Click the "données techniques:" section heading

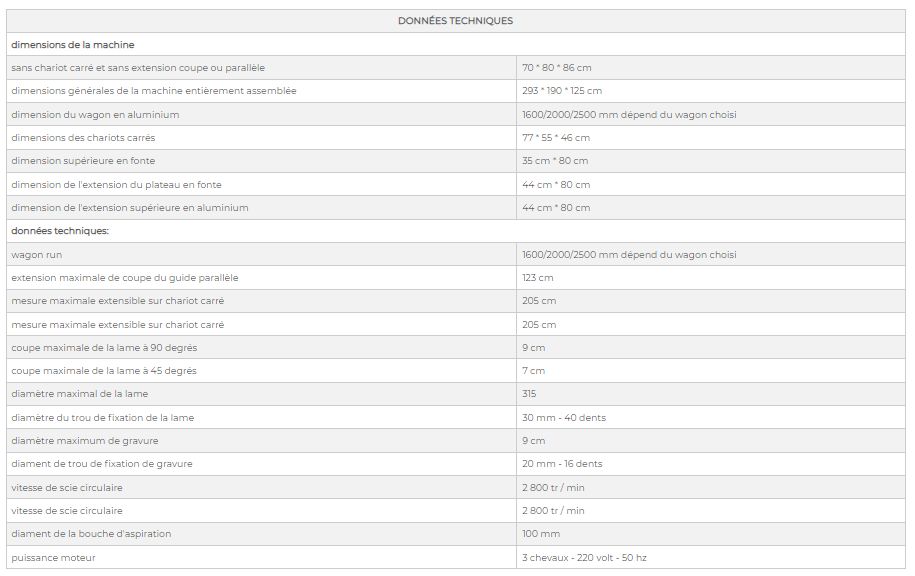click(x=60, y=231)
